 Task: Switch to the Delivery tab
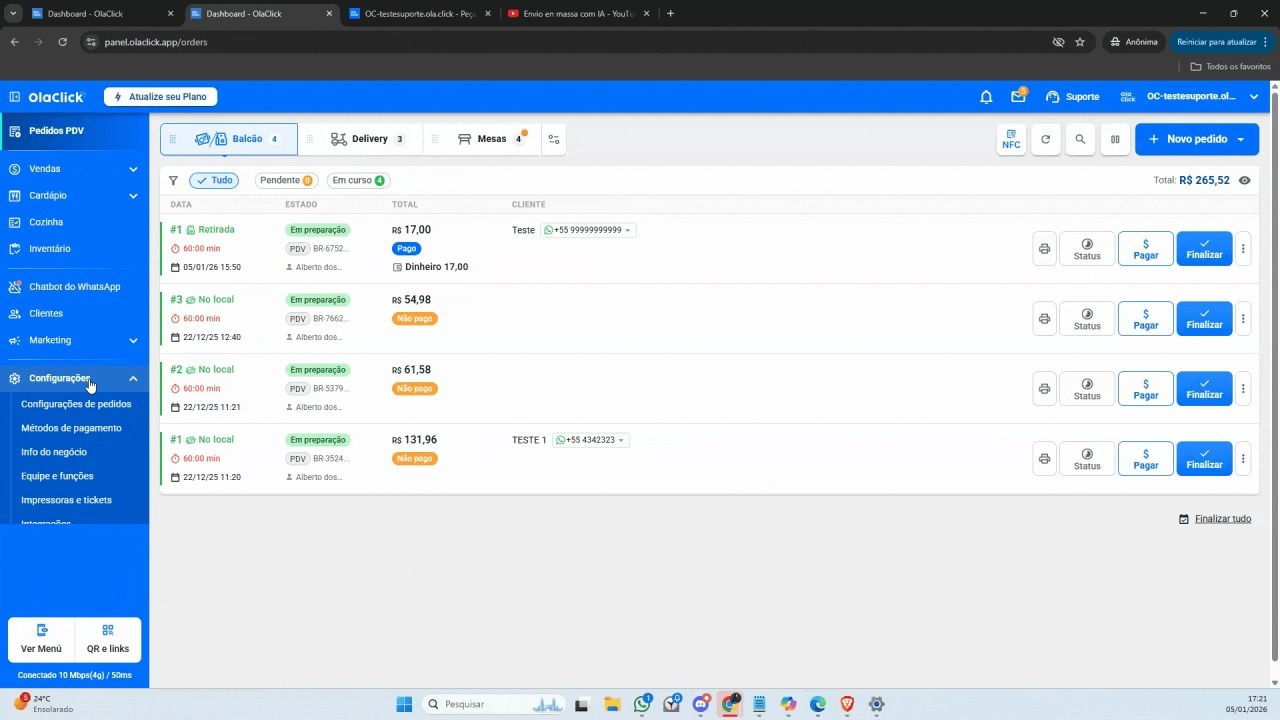pos(367,139)
